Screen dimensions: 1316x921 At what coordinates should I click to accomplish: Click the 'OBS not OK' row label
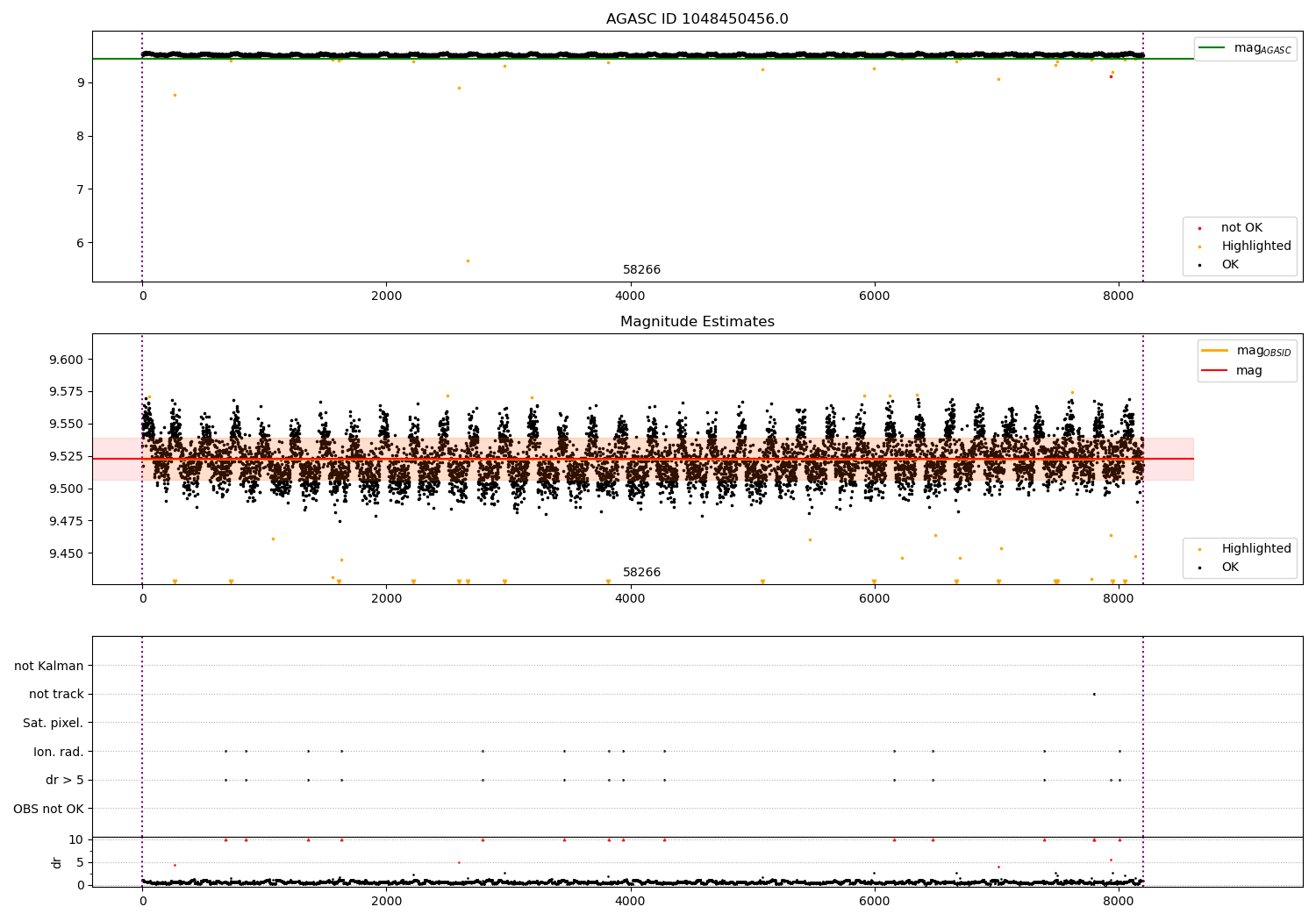(48, 809)
